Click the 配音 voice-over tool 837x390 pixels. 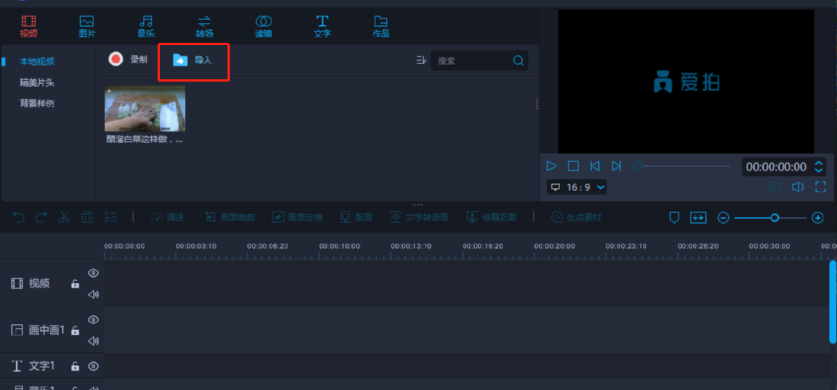click(x=357, y=218)
